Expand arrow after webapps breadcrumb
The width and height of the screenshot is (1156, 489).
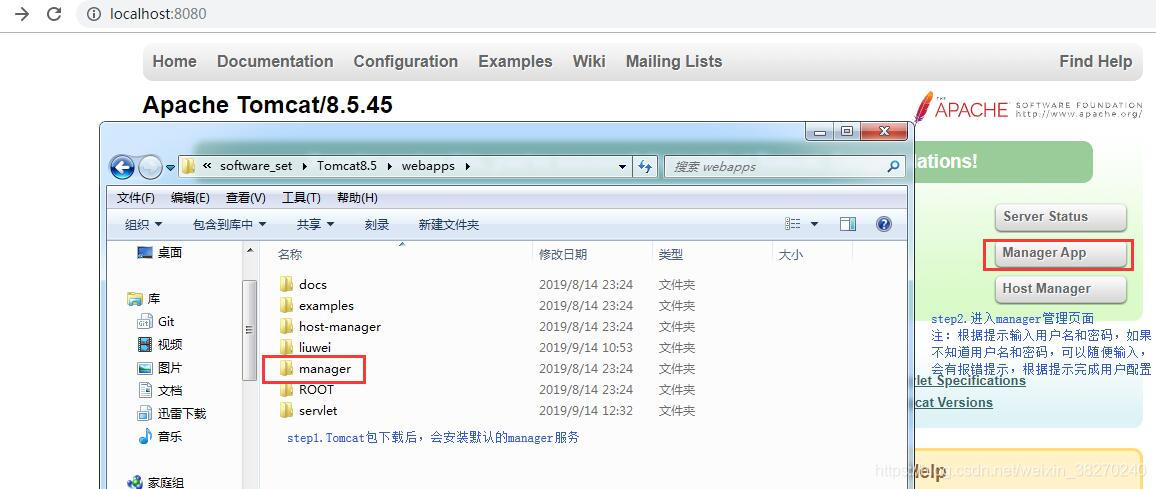point(467,166)
